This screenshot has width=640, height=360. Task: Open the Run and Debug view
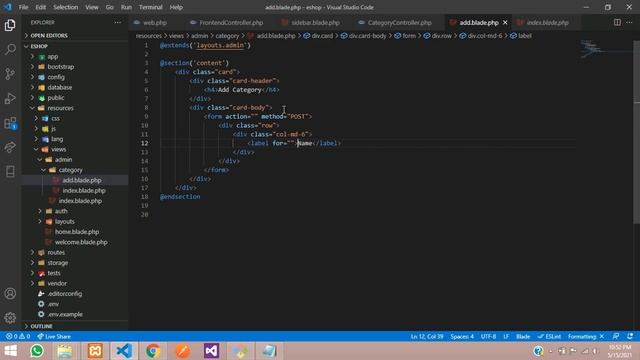pos(10,98)
